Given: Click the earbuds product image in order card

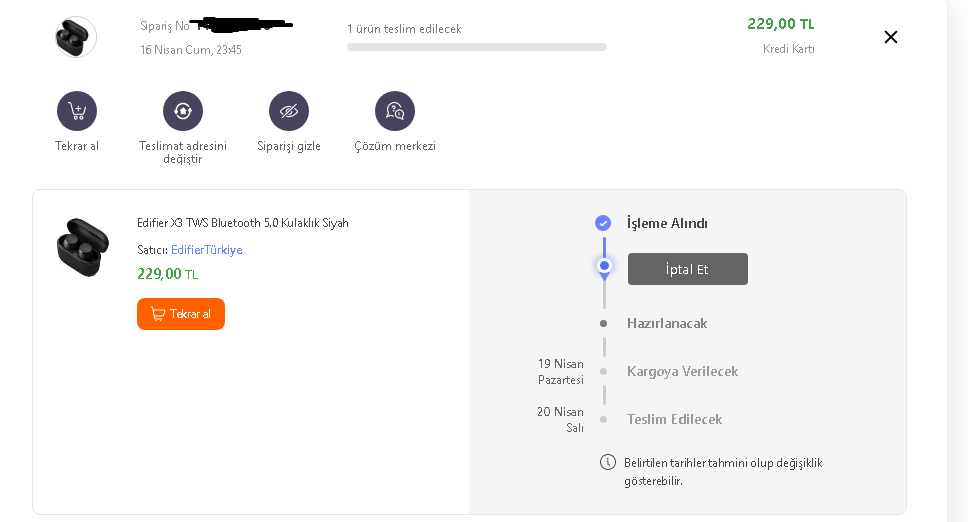Looking at the screenshot, I should (x=83, y=247).
